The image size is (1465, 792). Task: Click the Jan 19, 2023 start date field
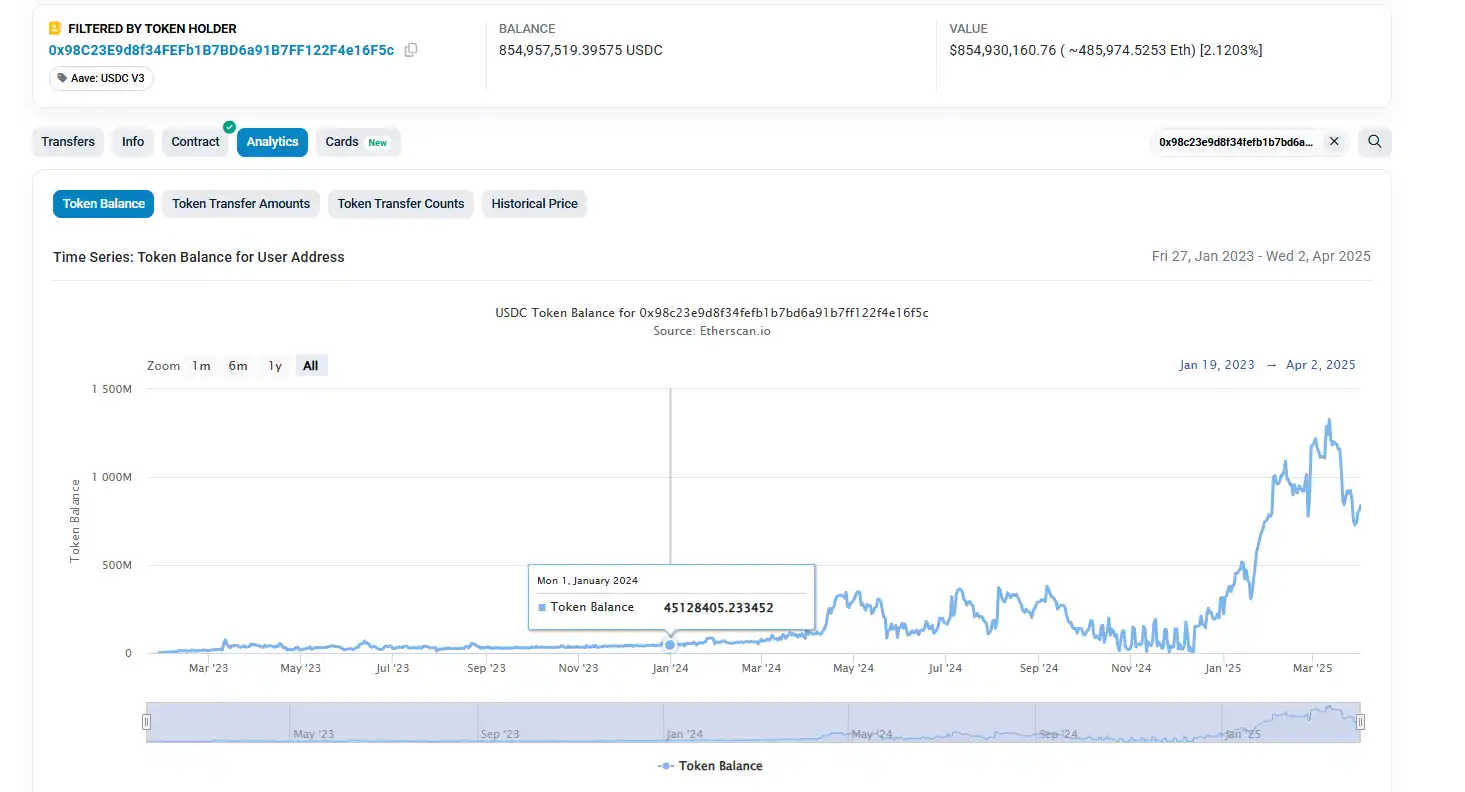pyautogui.click(x=1216, y=365)
